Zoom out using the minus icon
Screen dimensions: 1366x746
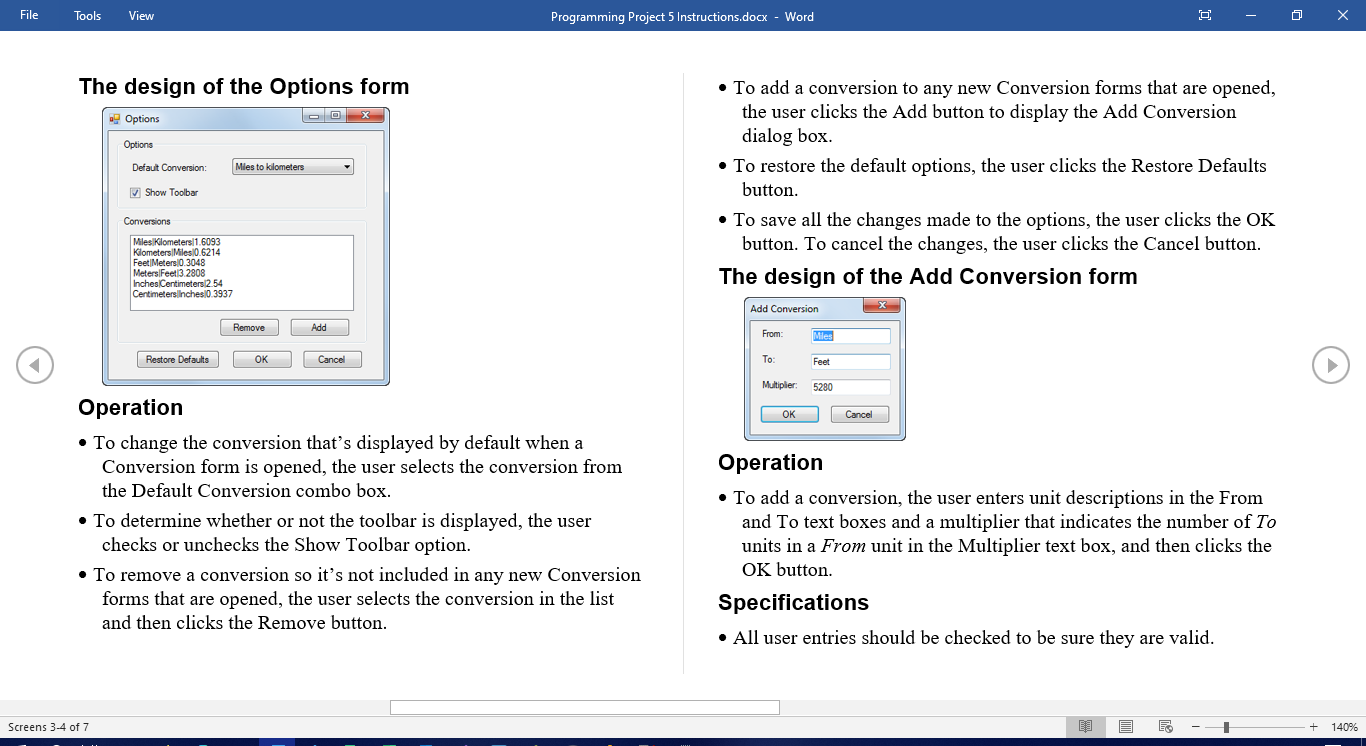point(1196,727)
